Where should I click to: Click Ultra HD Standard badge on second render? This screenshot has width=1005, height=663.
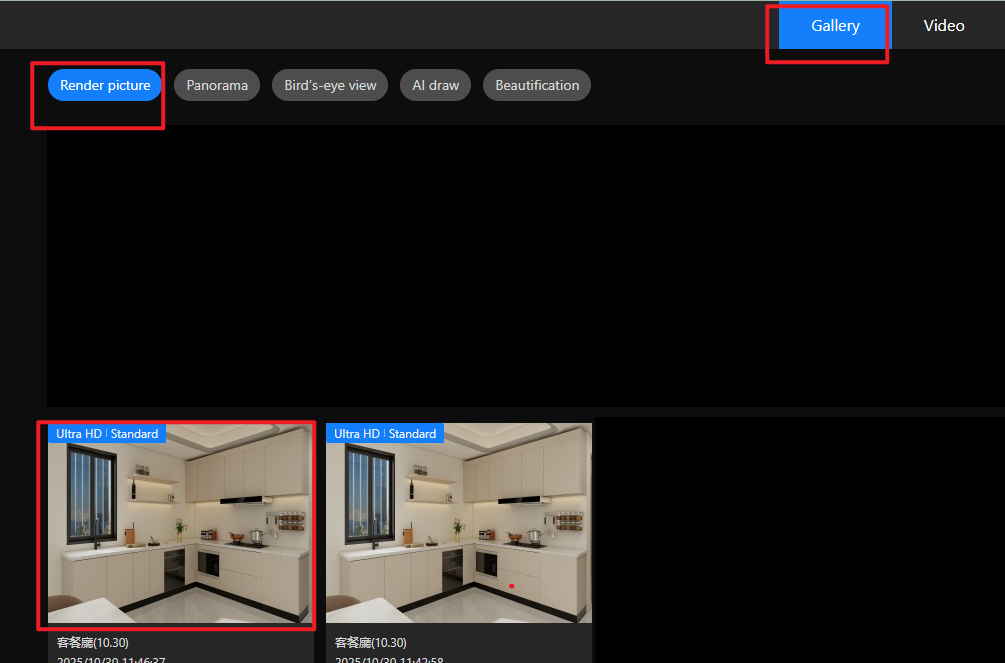point(385,434)
